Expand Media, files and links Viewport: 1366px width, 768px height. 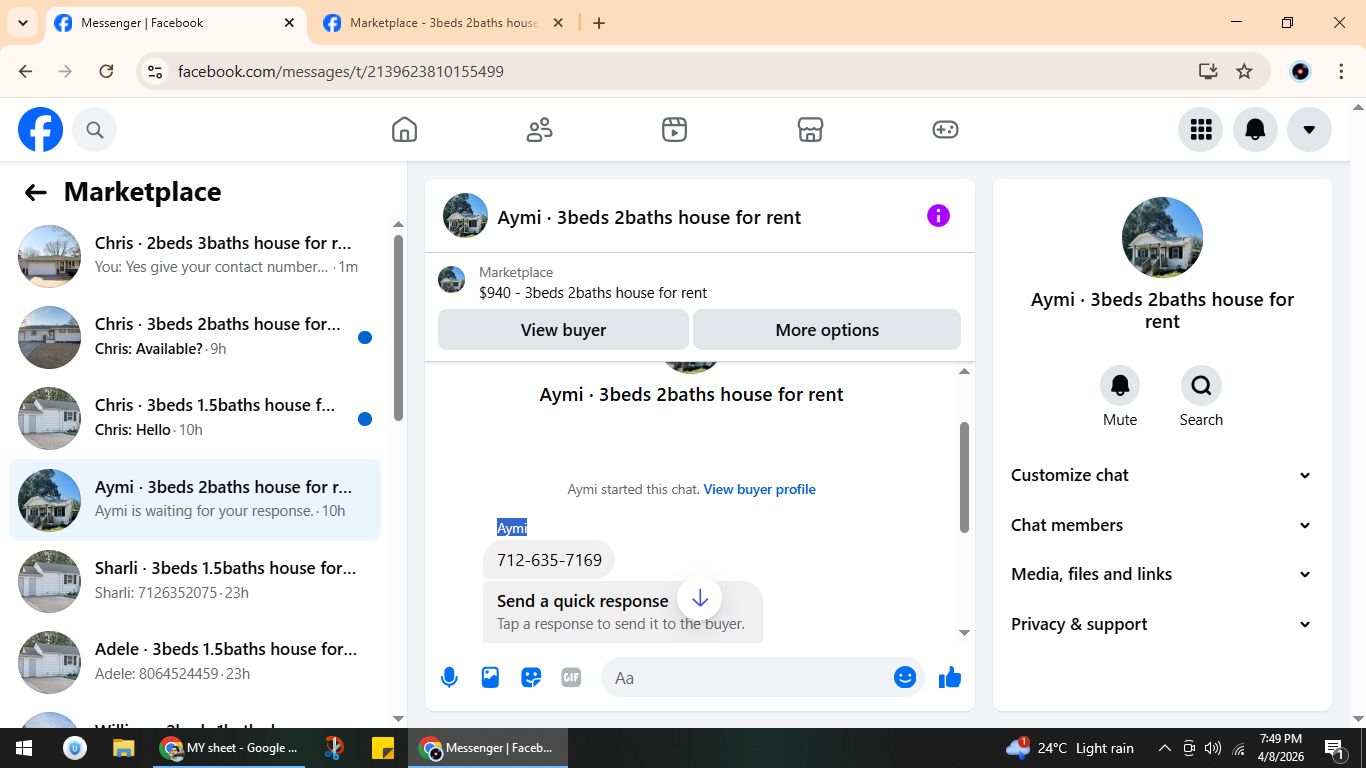coord(1161,574)
